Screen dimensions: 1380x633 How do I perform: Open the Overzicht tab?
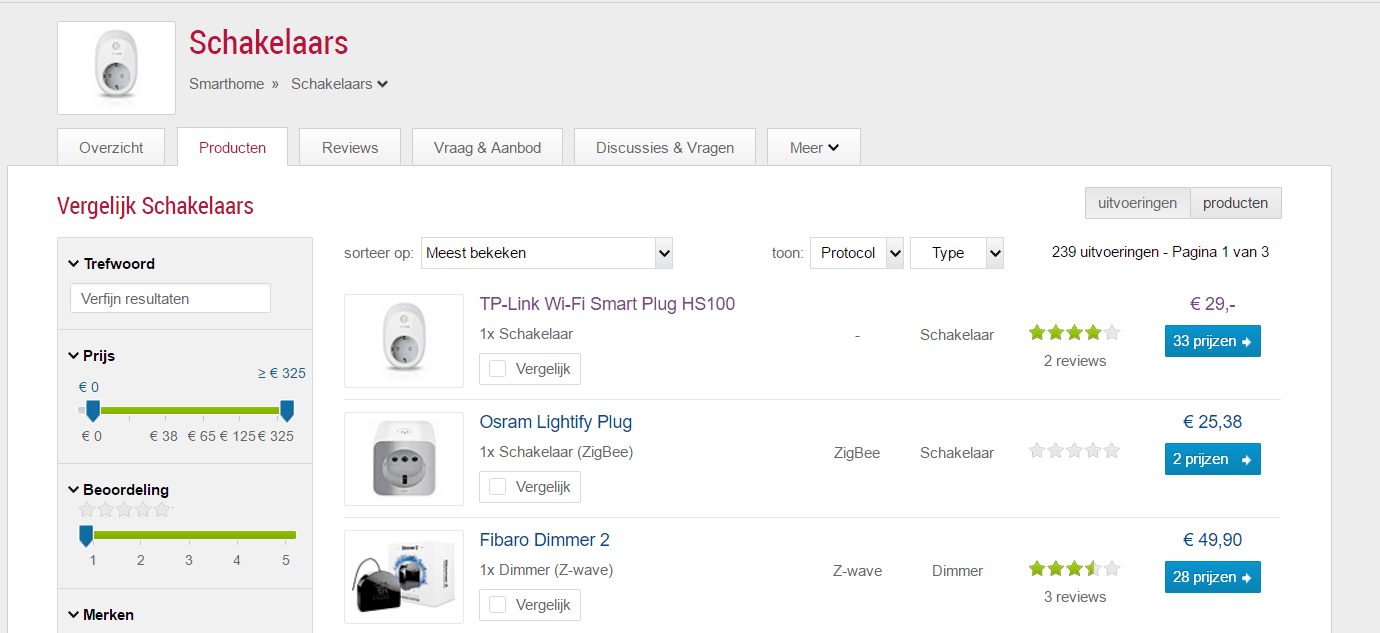tap(111, 147)
